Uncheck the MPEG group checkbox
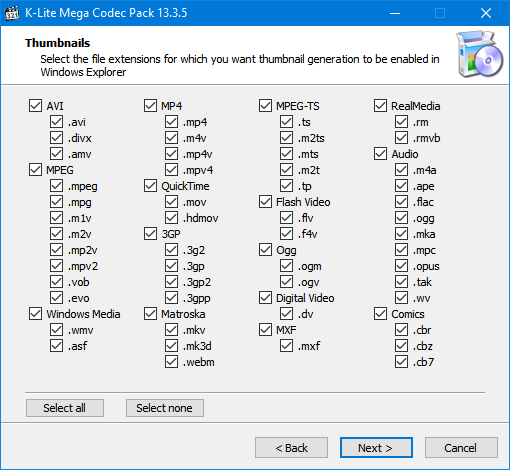This screenshot has width=510, height=470. (x=35, y=170)
